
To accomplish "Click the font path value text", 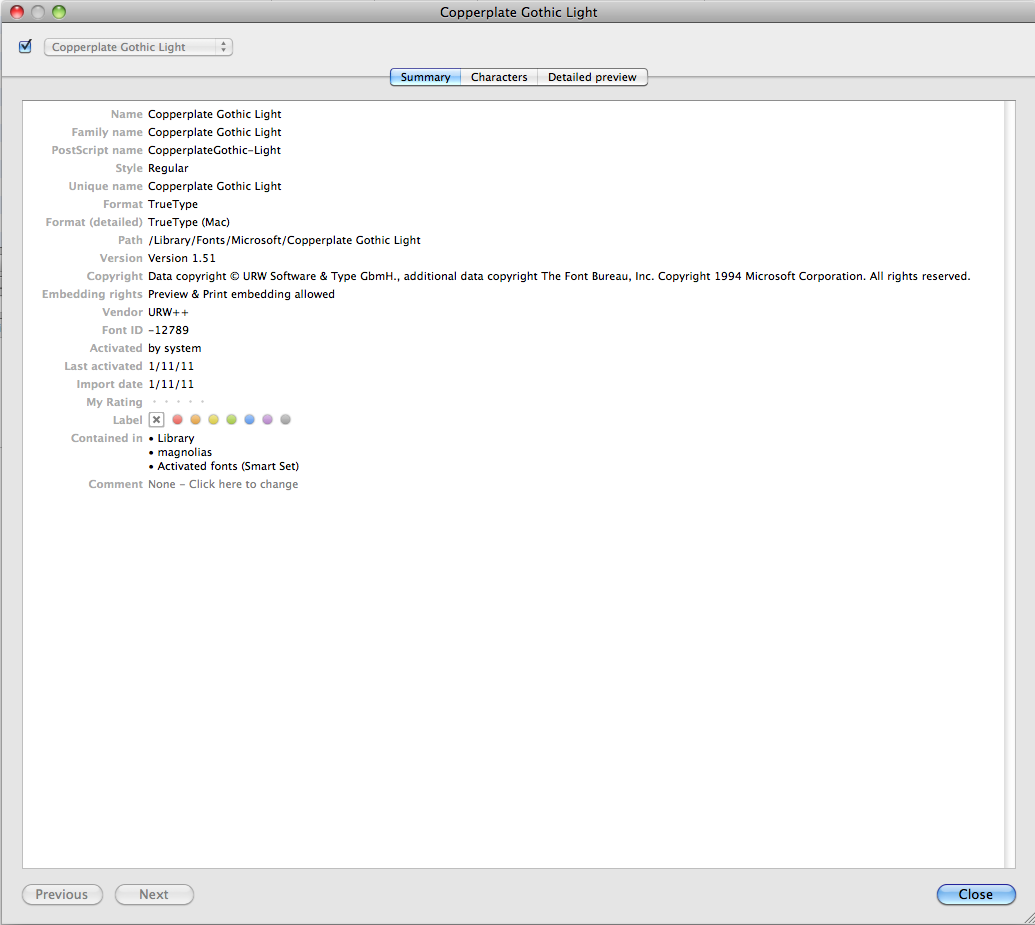I will [x=284, y=240].
